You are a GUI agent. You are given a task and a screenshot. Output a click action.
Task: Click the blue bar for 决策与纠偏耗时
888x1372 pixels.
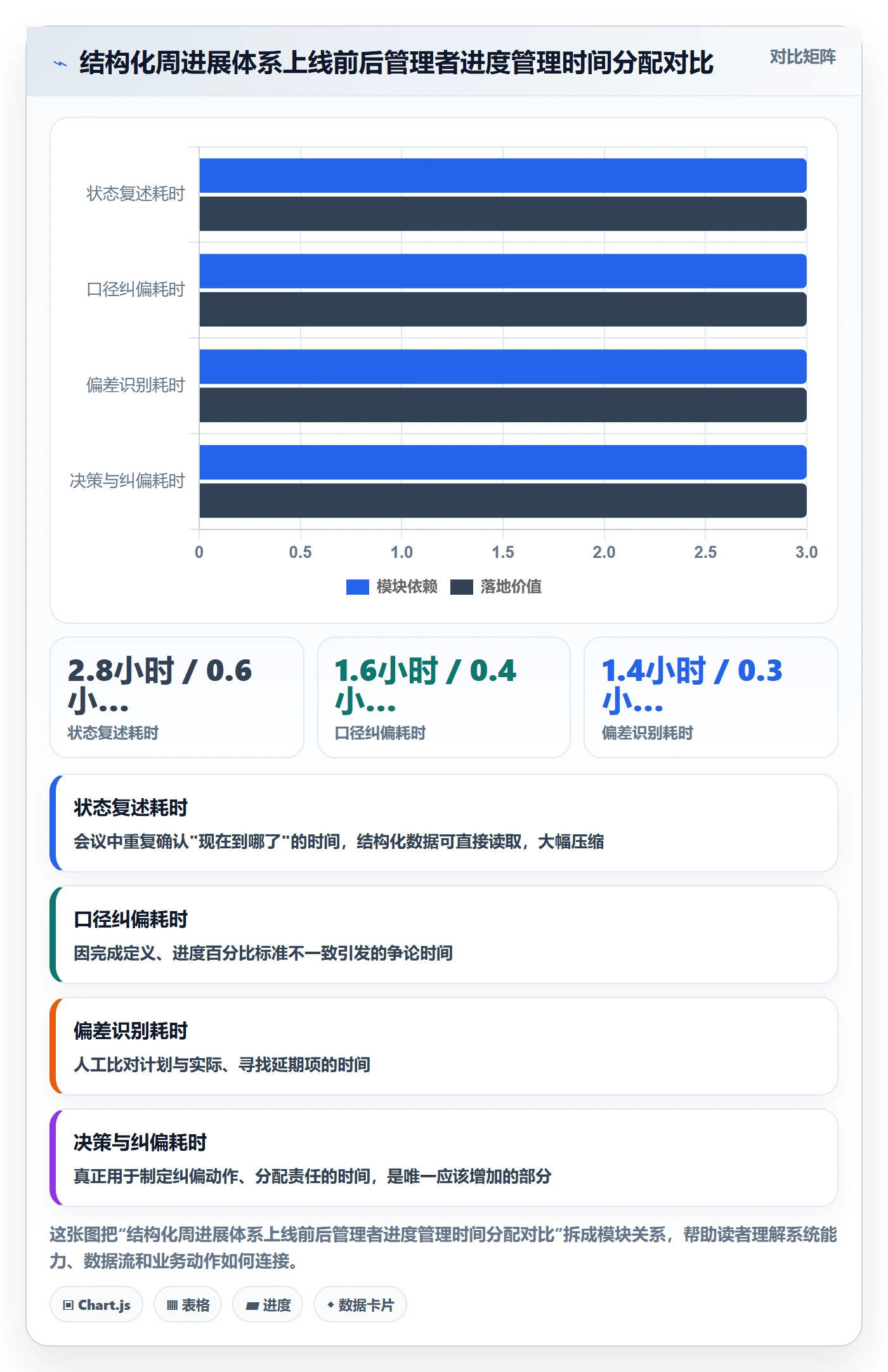503,463
